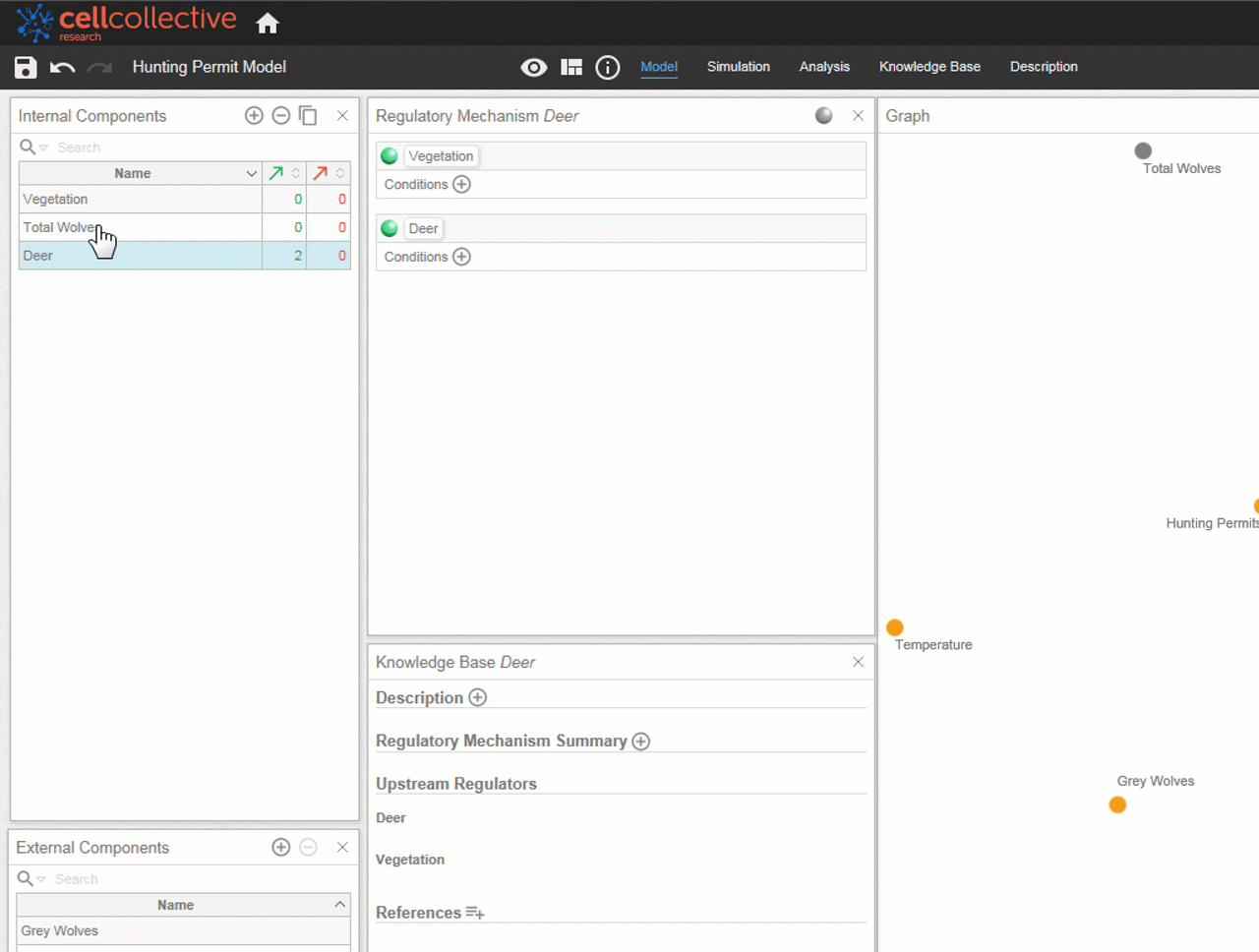This screenshot has width=1259, height=952.
Task: Open the Simulation tab
Action: [x=739, y=67]
